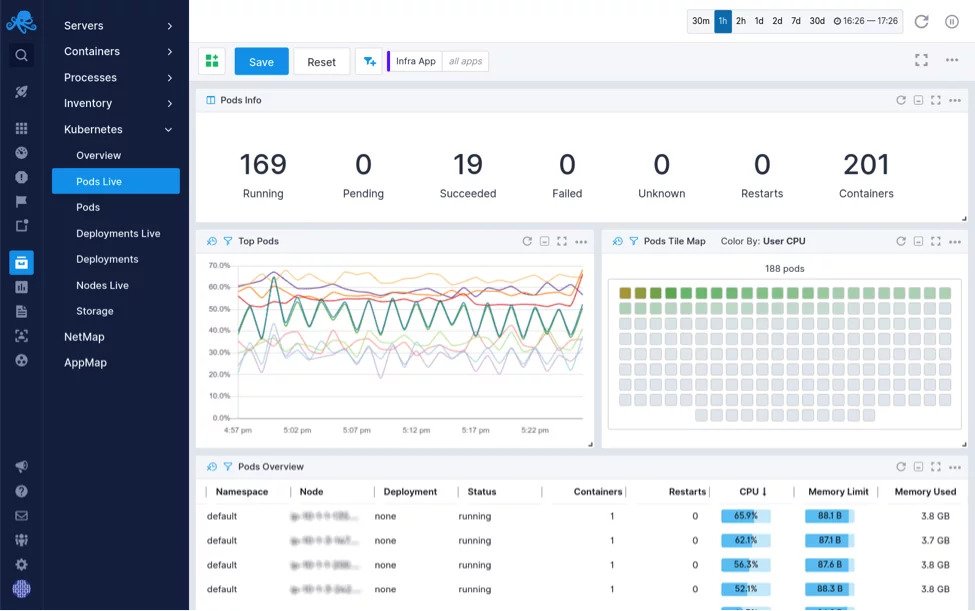Click the all apps input field
The width and height of the screenshot is (975, 611).
point(464,60)
